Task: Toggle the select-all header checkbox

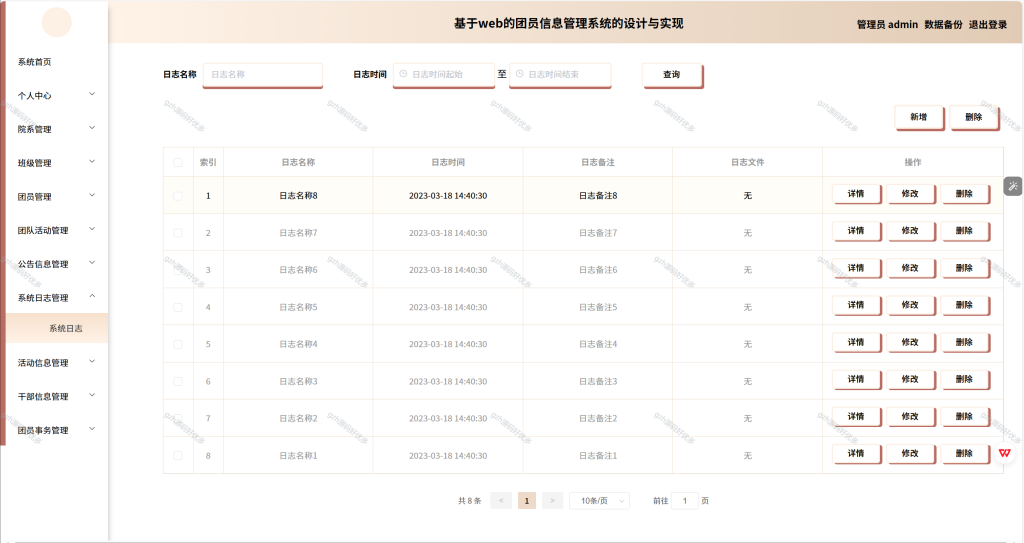Action: [x=178, y=162]
